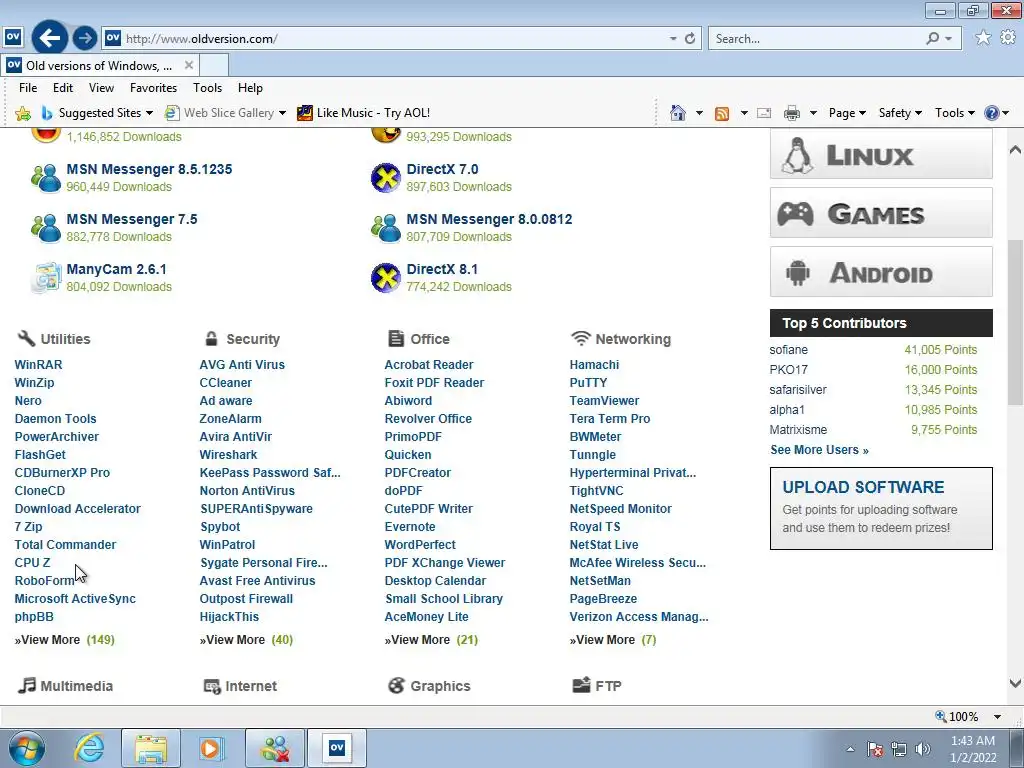Open the Windows Start button
1024x768 pixels.
(27, 748)
